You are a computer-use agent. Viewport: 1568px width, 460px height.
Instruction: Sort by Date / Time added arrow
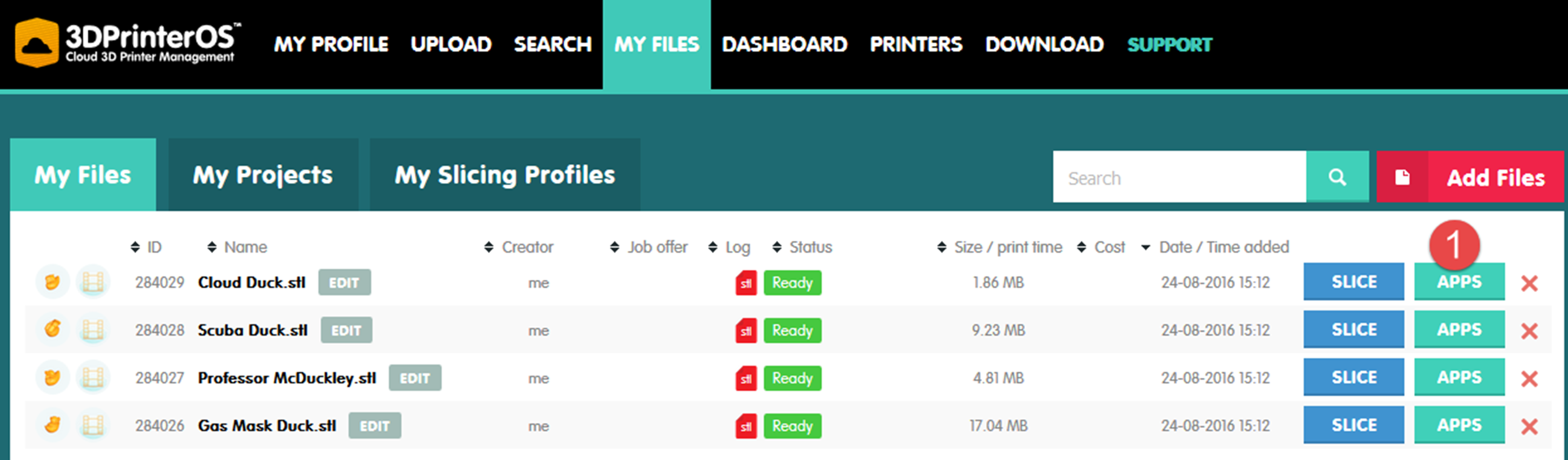tap(1146, 248)
